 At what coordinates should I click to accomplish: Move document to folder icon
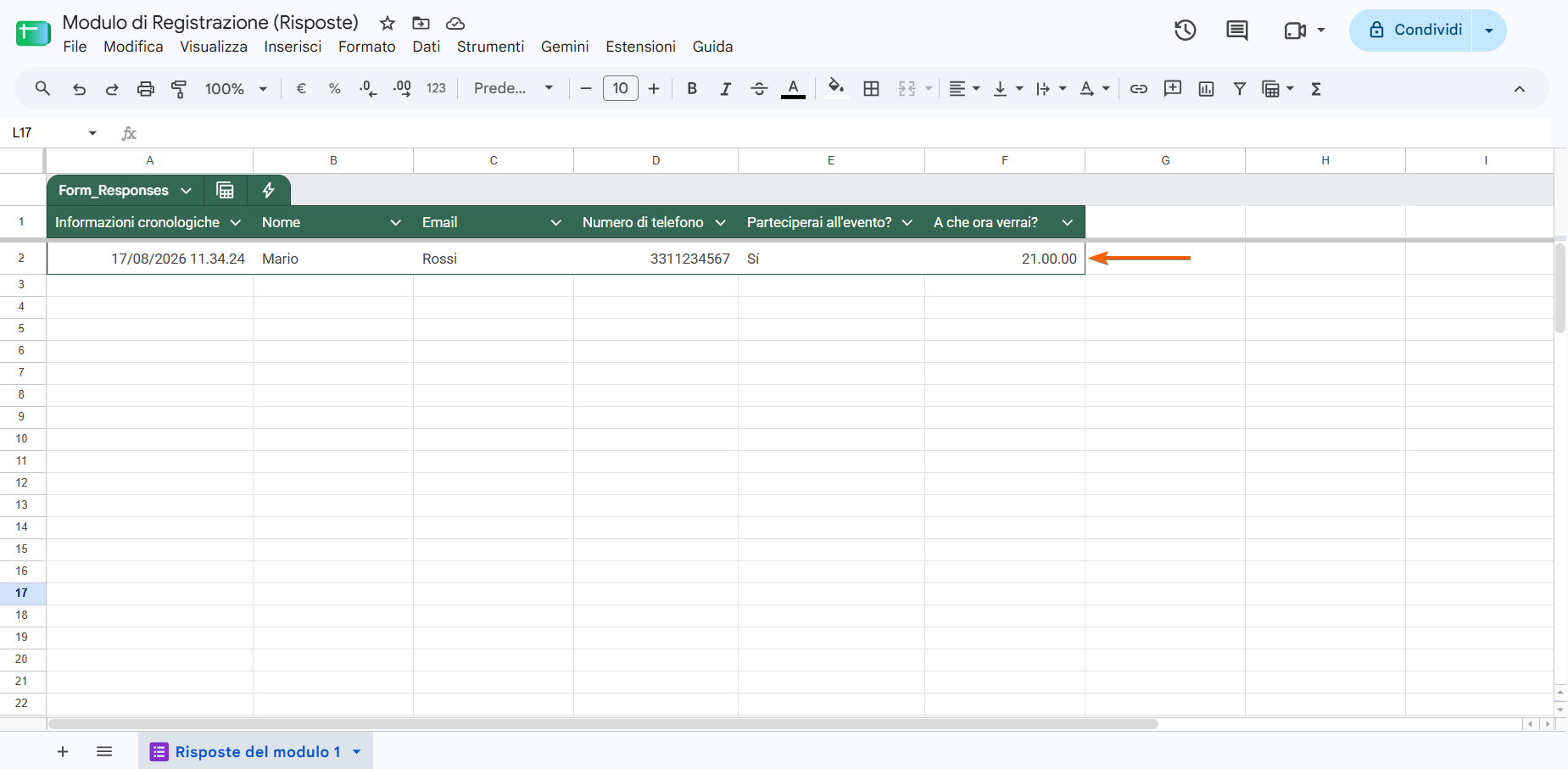point(421,23)
